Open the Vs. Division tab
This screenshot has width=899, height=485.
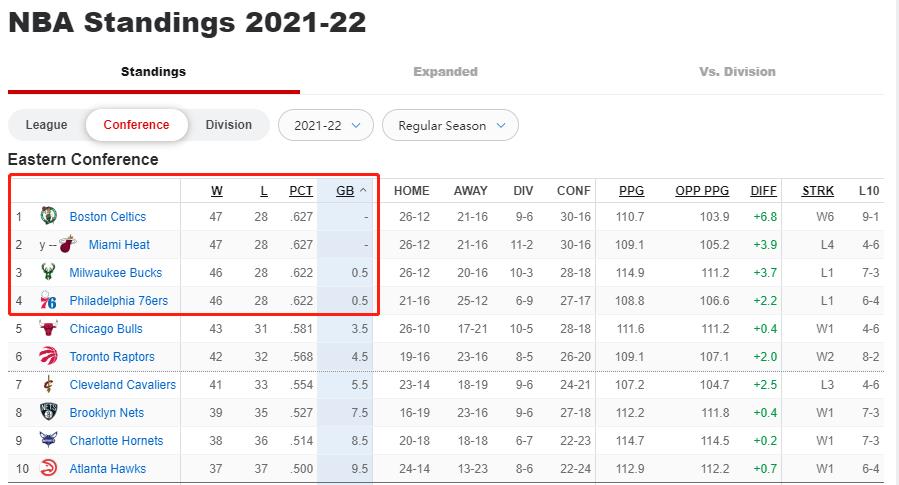click(x=737, y=72)
